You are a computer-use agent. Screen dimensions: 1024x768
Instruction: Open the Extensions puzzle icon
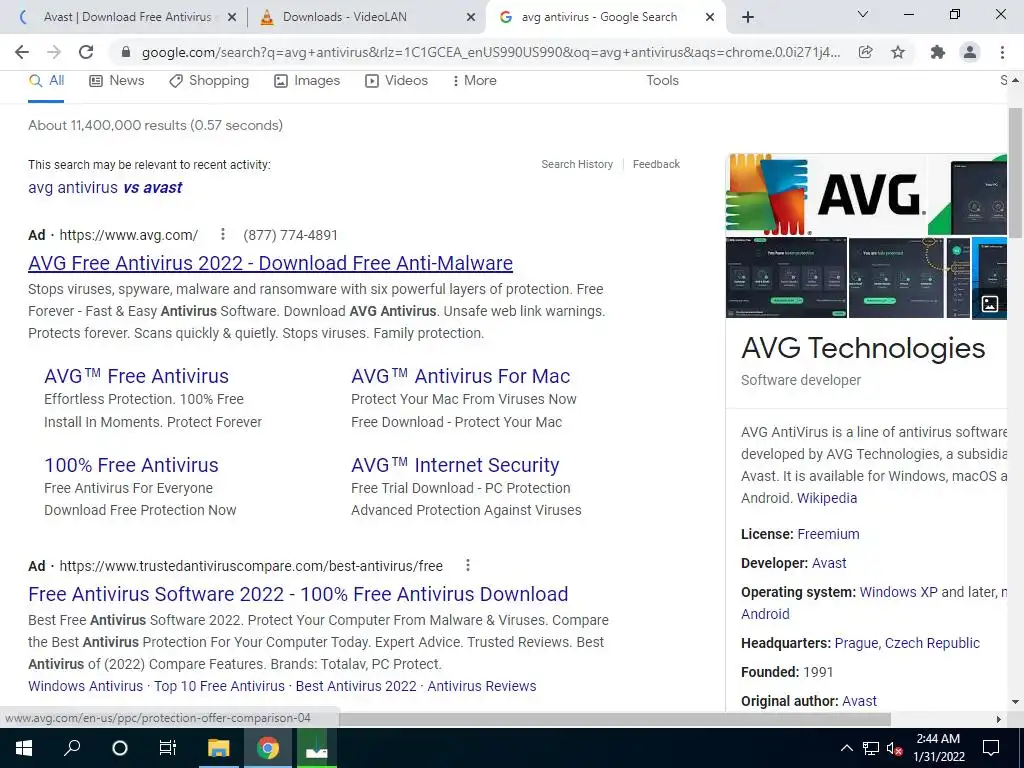[938, 52]
